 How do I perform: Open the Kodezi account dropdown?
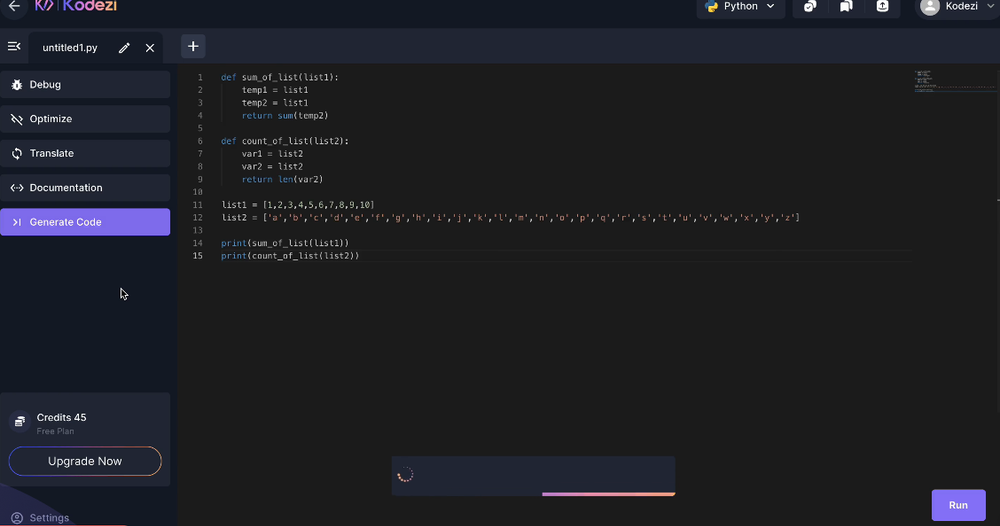pos(957,6)
